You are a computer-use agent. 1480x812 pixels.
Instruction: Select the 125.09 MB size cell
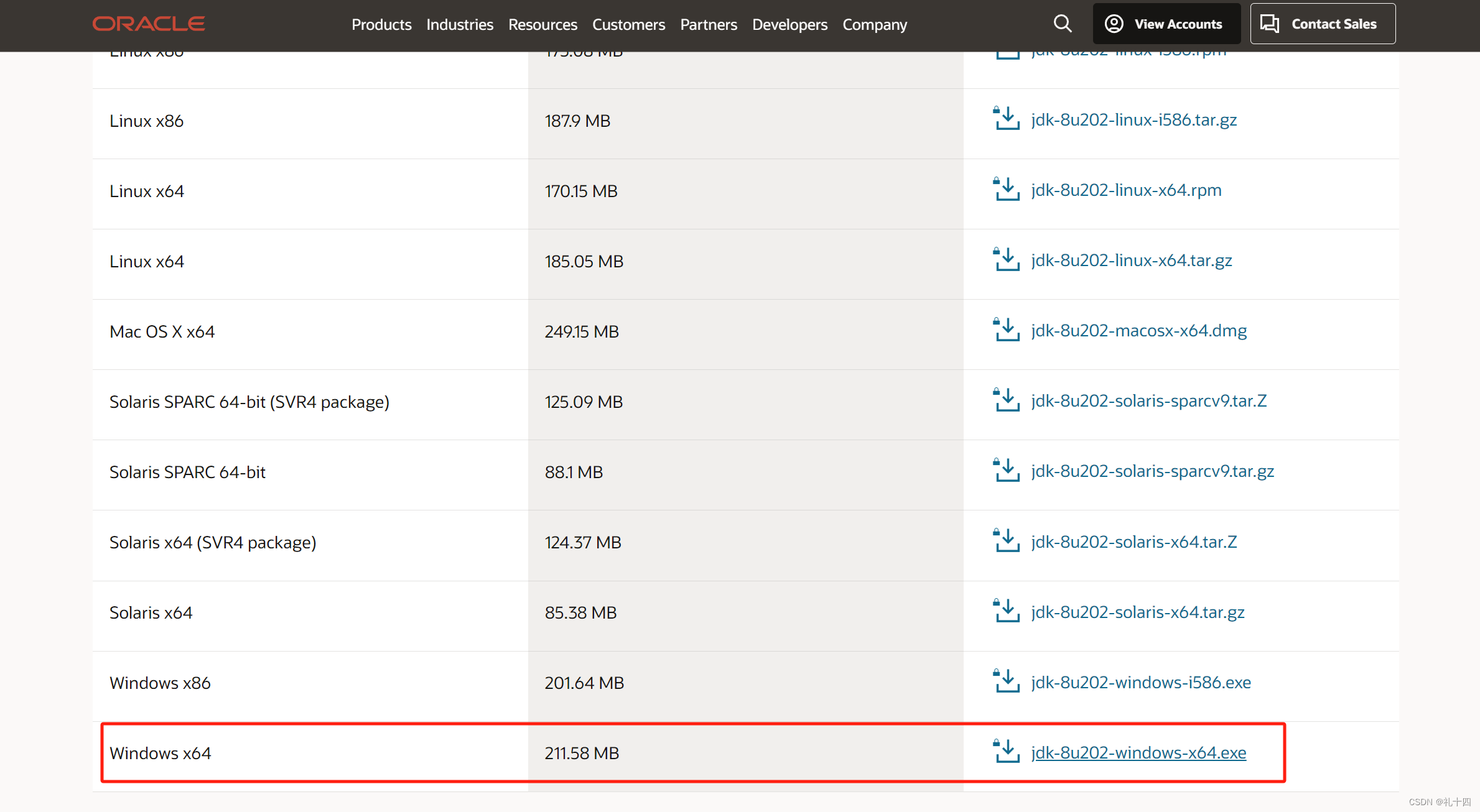[x=746, y=405]
